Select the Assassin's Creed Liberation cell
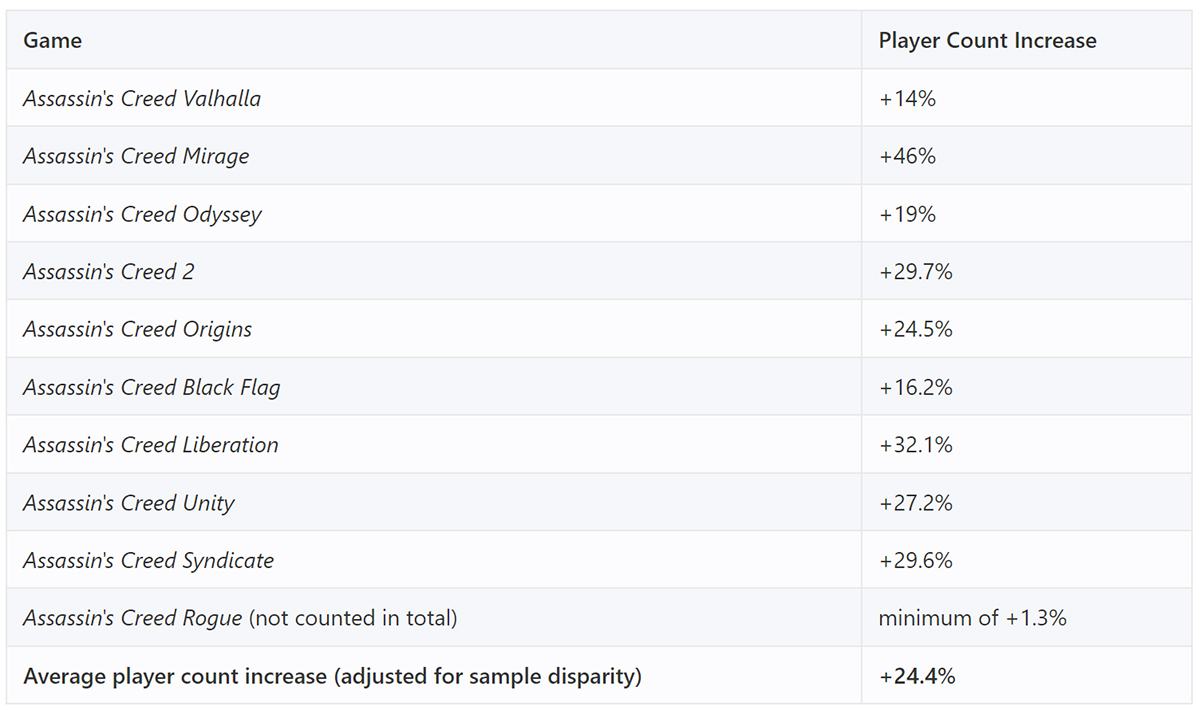This screenshot has height=710, width=1200. pos(434,445)
